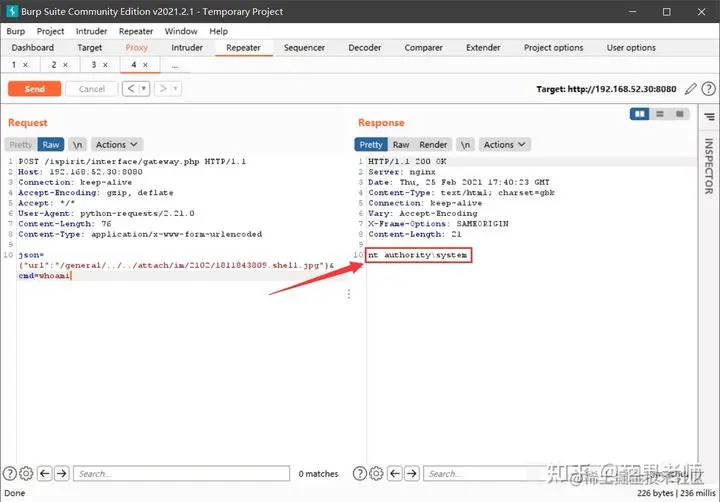Image resolution: width=720 pixels, height=502 pixels.
Task: Open request Actions dropdown
Action: [117, 145]
